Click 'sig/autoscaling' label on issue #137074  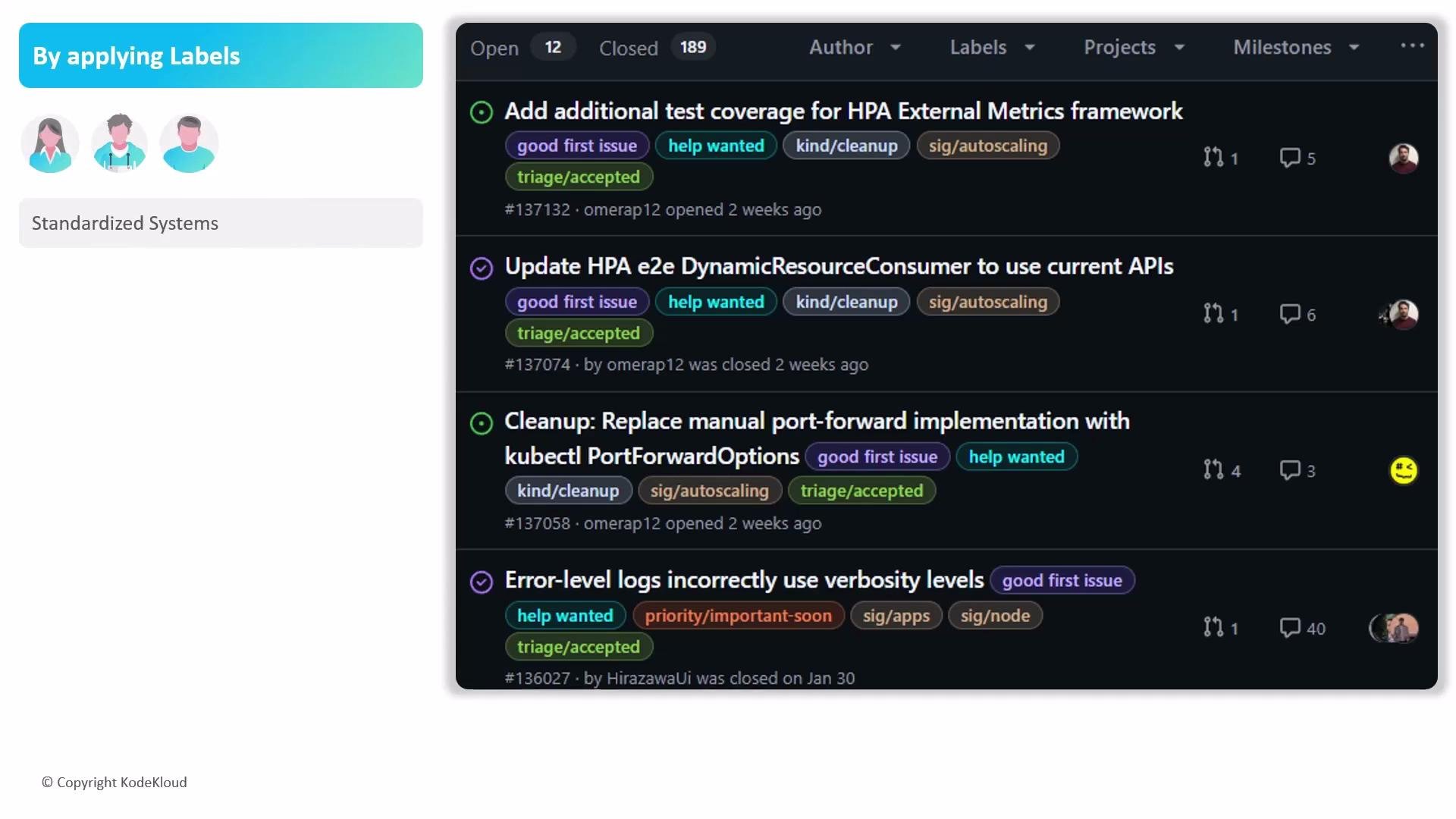(x=988, y=302)
